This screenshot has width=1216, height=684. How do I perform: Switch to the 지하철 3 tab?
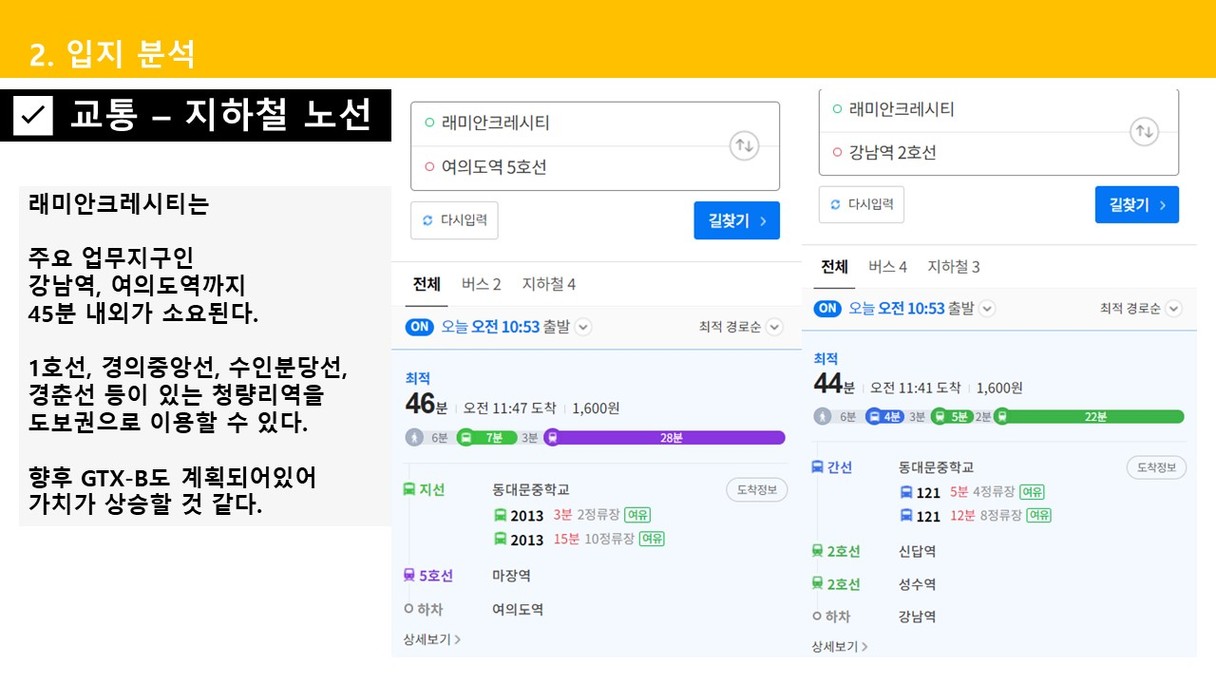point(954,266)
